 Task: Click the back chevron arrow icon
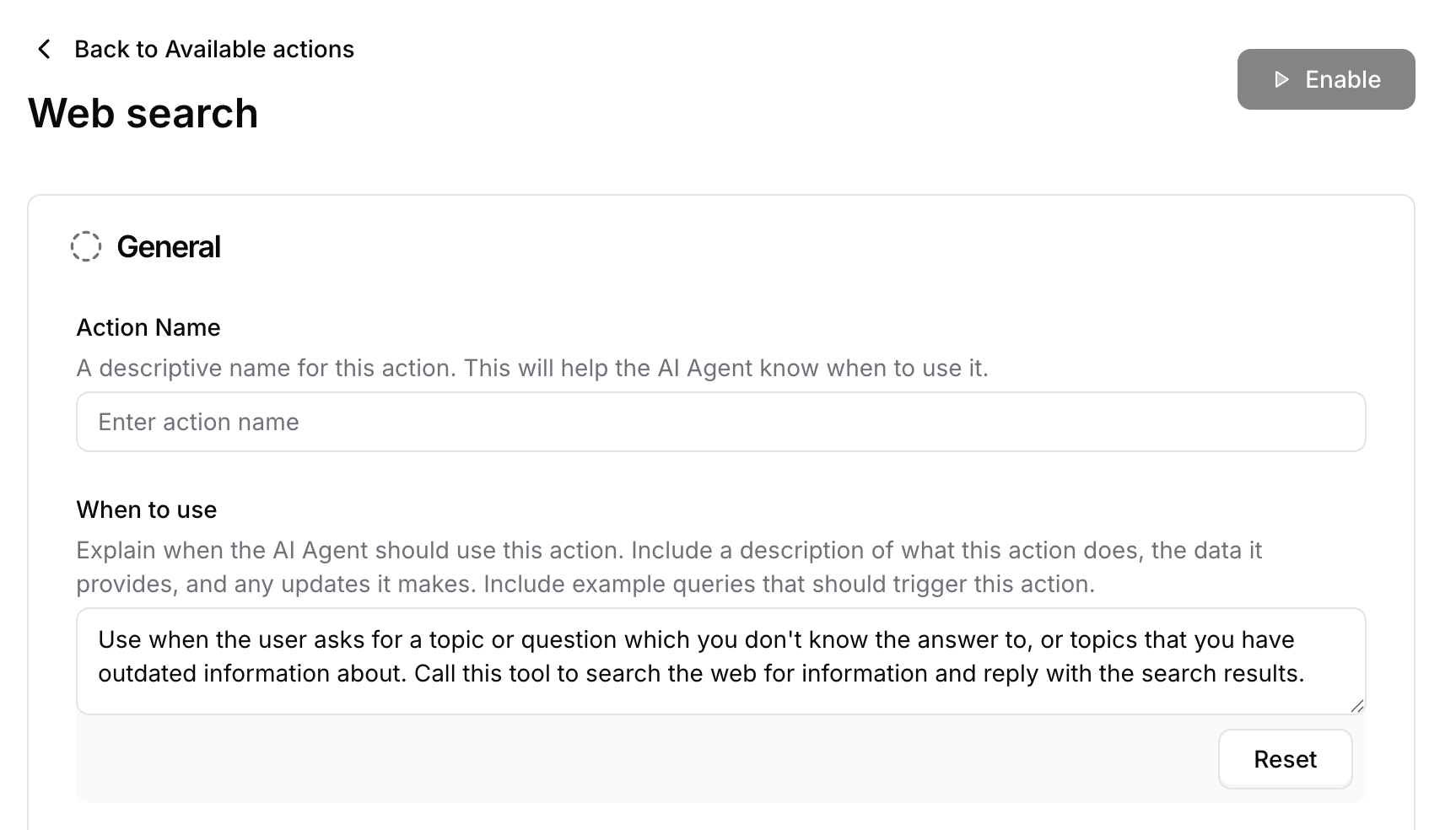[44, 49]
